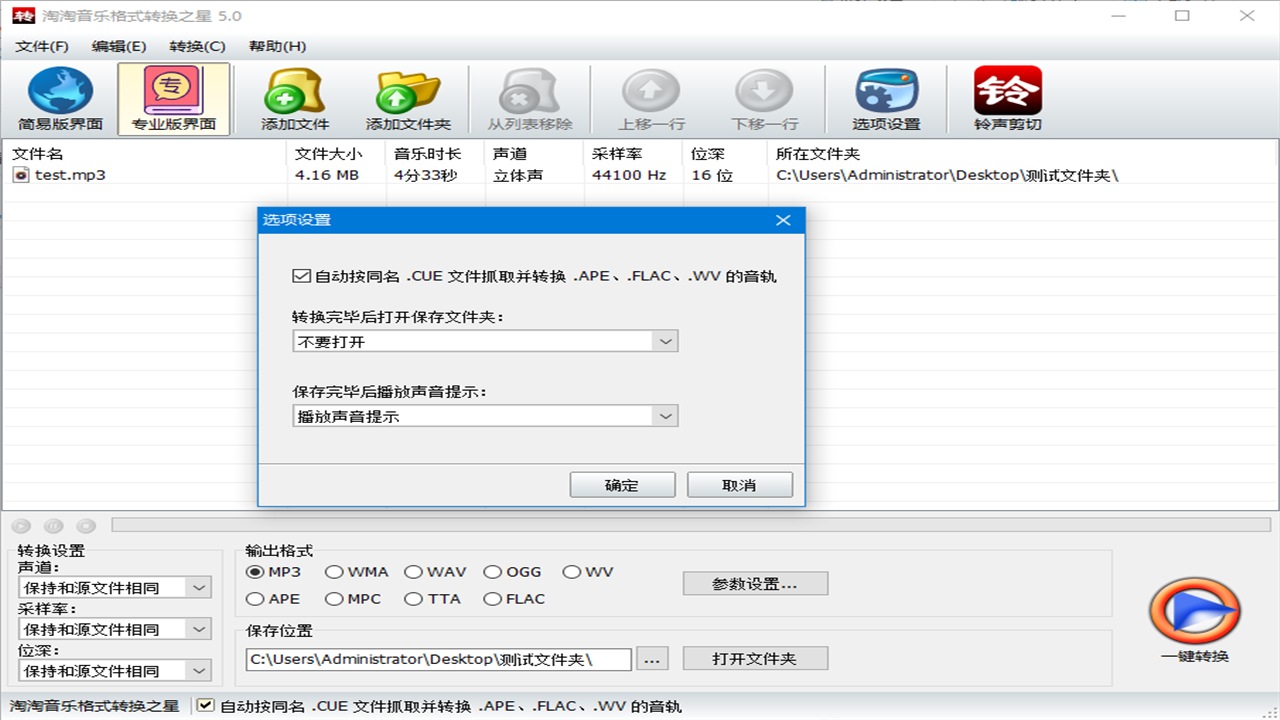1280x720 pixels.
Task: Click the test.mp3 file icon in list
Action: (x=21, y=175)
